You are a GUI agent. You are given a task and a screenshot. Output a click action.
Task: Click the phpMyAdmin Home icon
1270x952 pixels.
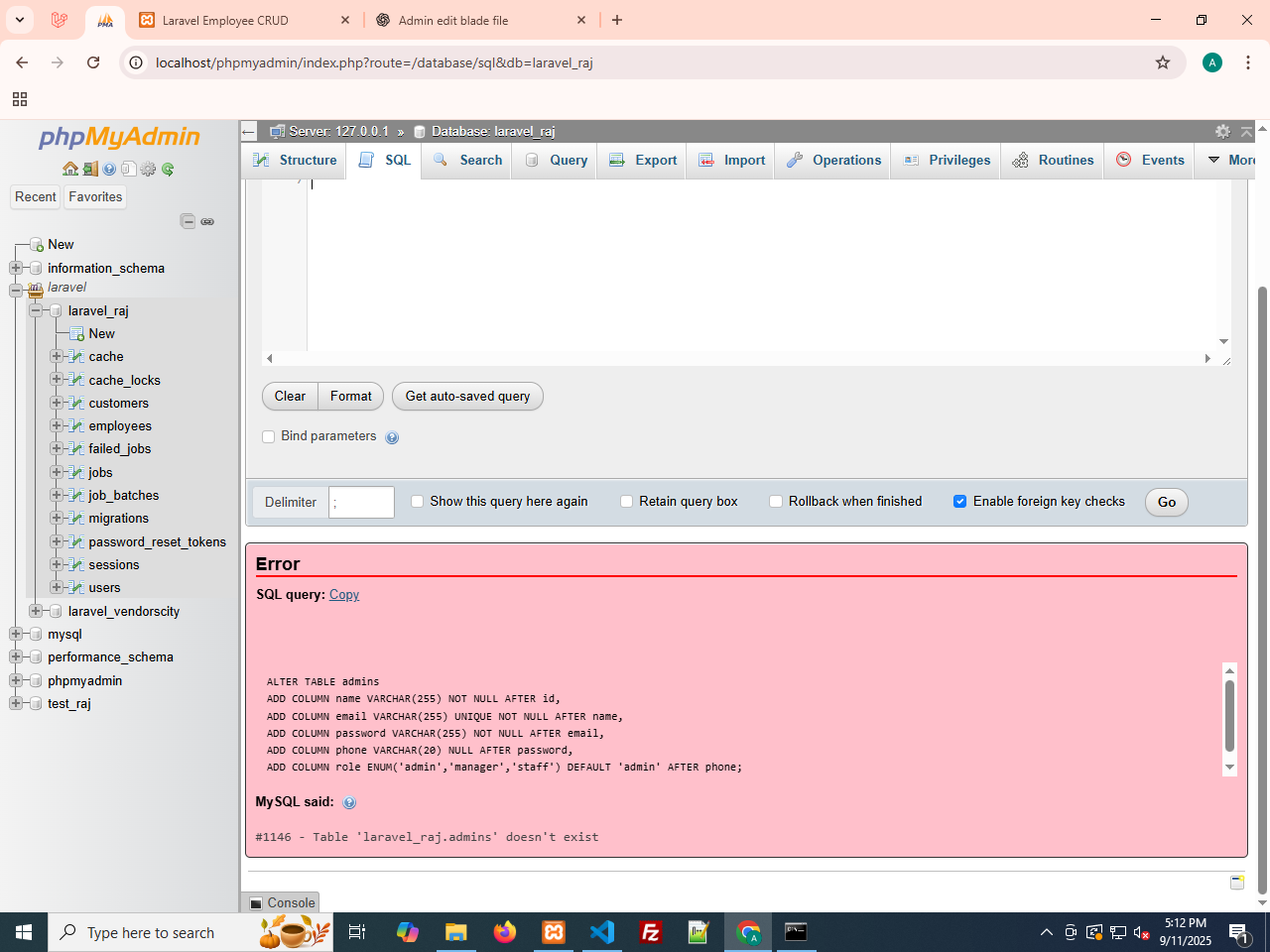pos(69,170)
